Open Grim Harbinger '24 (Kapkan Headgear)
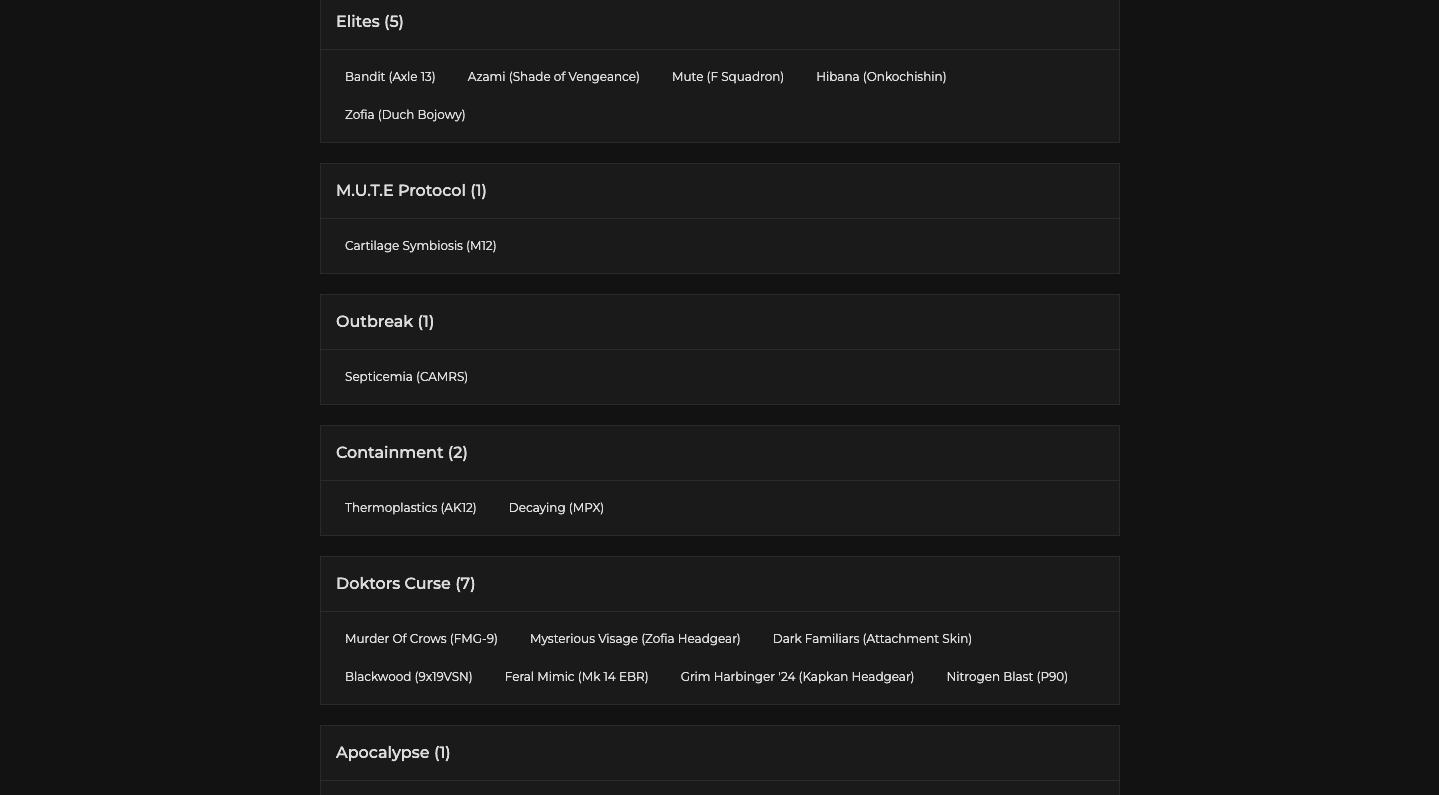This screenshot has width=1439, height=795. tap(797, 677)
